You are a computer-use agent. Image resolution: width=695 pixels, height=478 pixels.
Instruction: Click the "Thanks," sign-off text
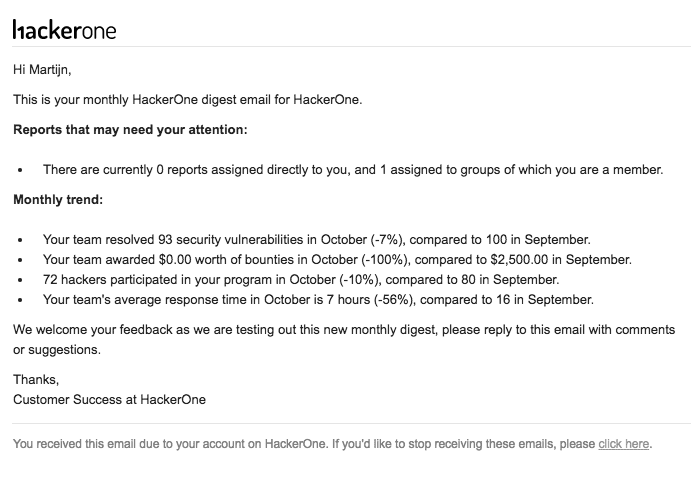(36, 379)
